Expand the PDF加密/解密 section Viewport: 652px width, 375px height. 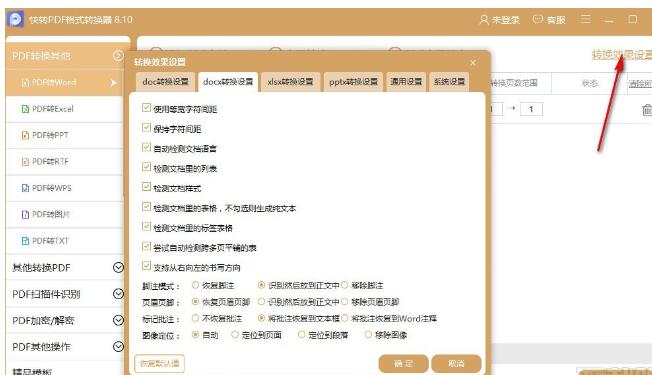[x=118, y=320]
